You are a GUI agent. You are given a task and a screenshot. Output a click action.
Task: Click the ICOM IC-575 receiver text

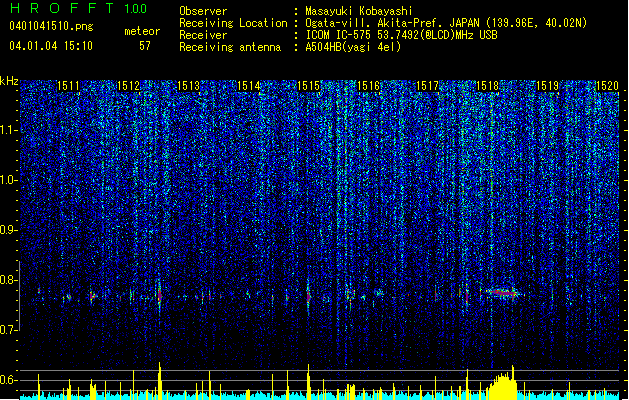[x=401, y=35]
